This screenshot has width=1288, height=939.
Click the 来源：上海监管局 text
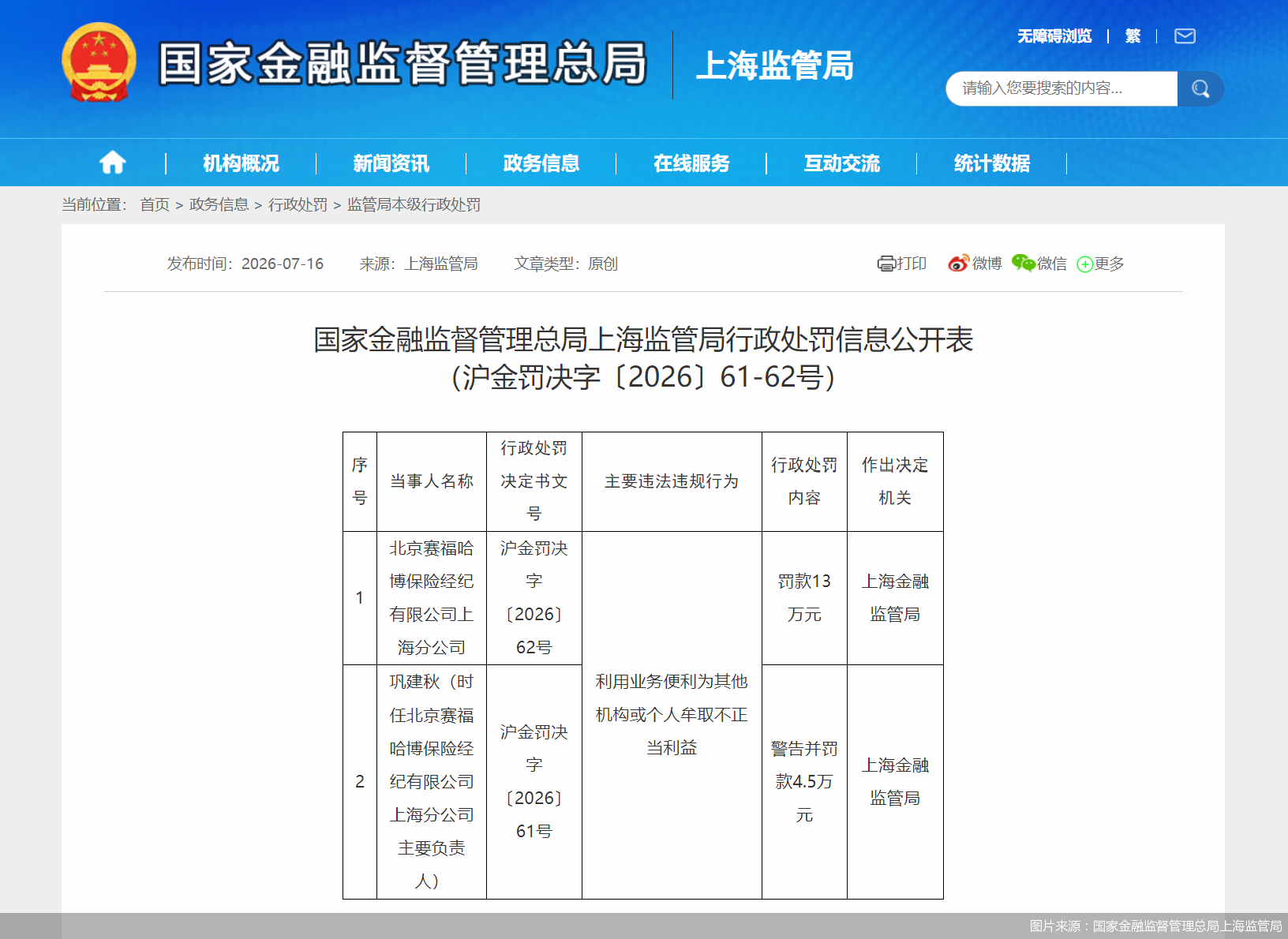[419, 264]
